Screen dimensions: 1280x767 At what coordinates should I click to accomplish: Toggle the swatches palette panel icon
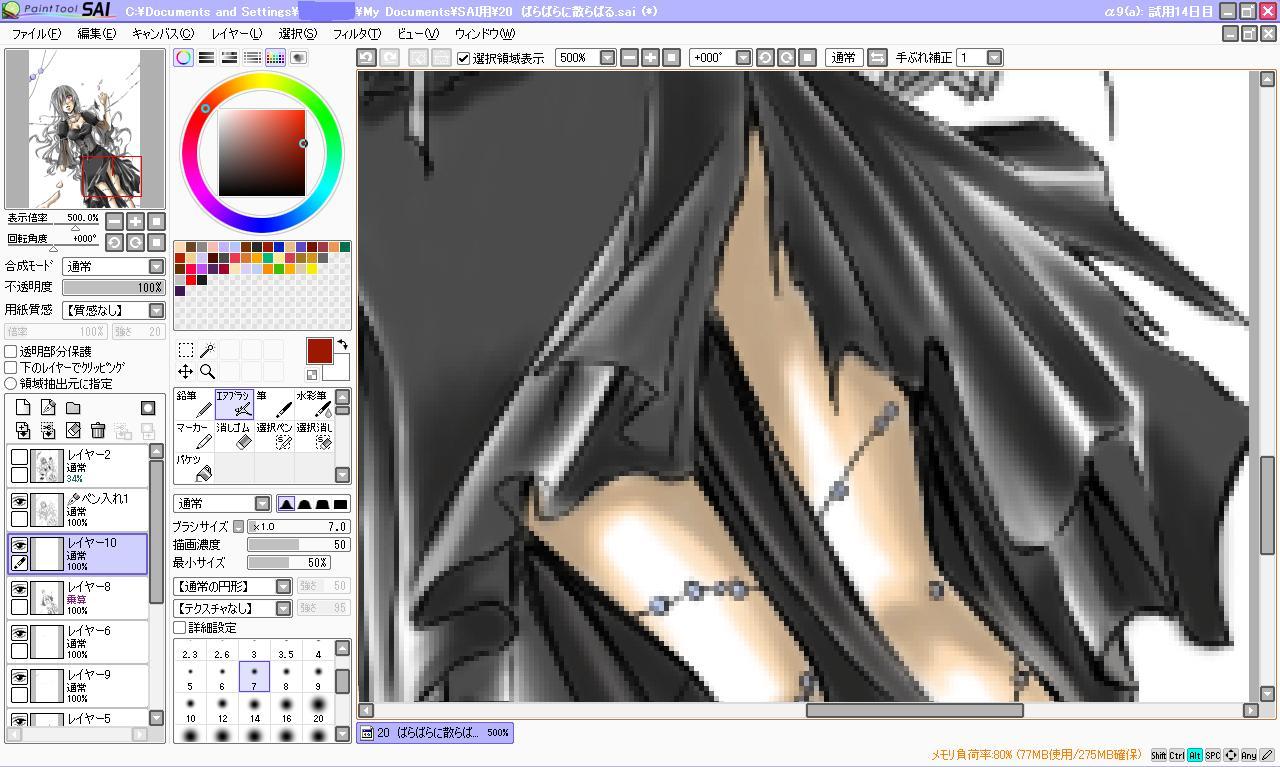tap(275, 58)
